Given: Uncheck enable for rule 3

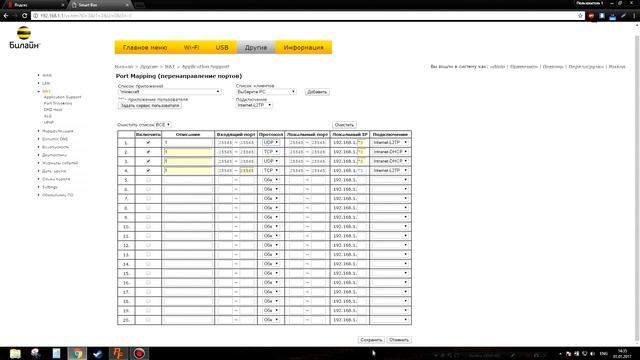Looking at the screenshot, I should coord(148,161).
